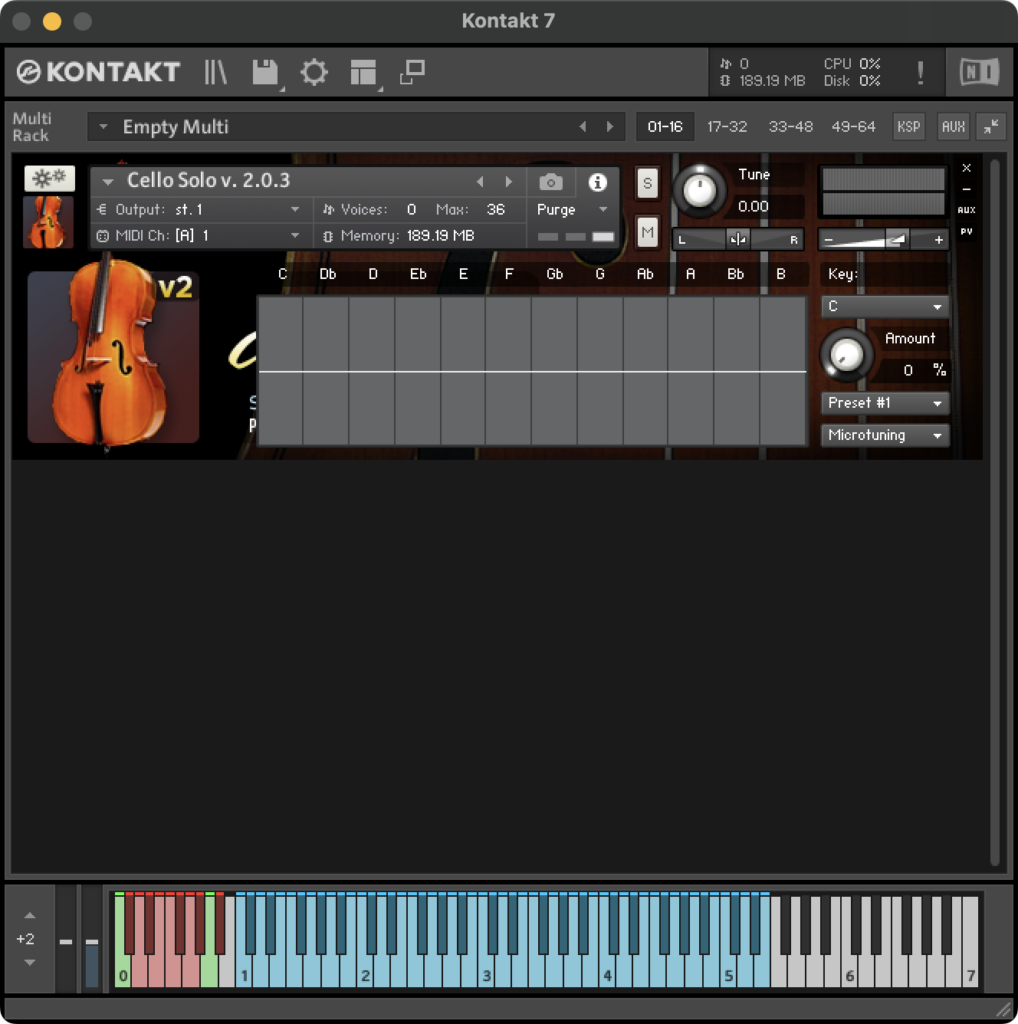Click the Max voices 36 field
The height and width of the screenshot is (1024, 1018).
(495, 210)
